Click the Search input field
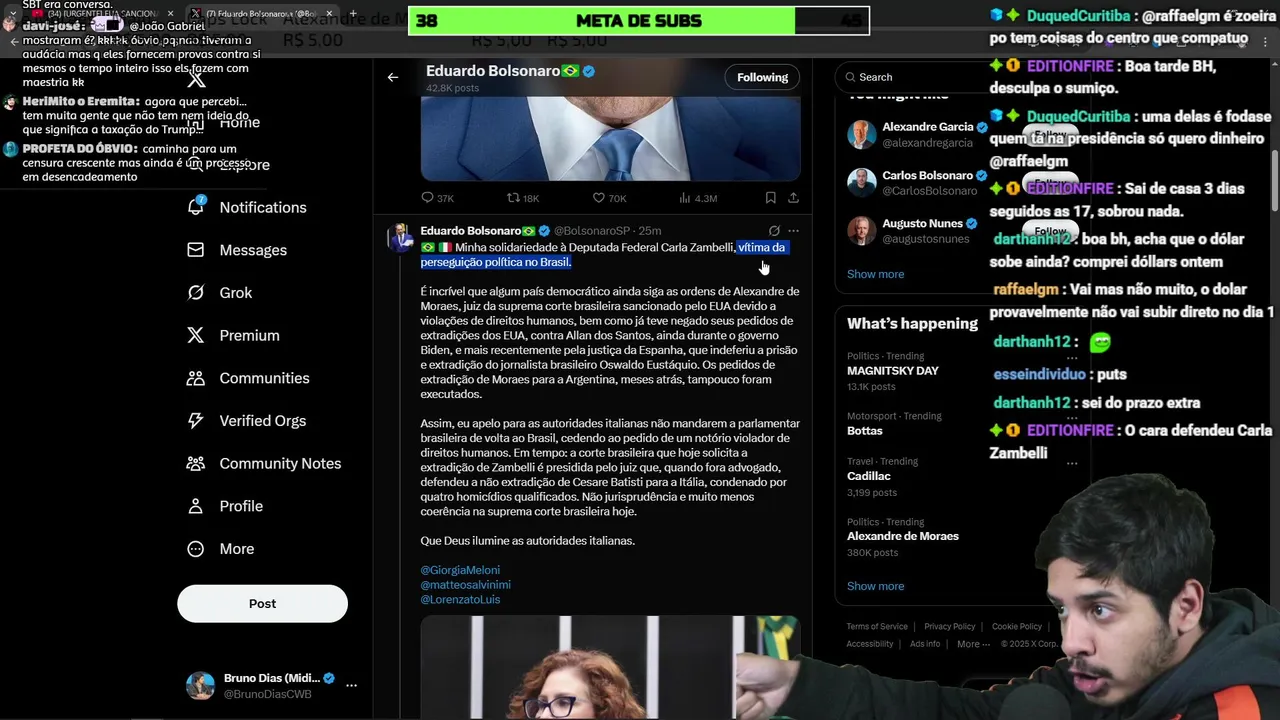This screenshot has width=1280, height=720. pyautogui.click(x=915, y=77)
